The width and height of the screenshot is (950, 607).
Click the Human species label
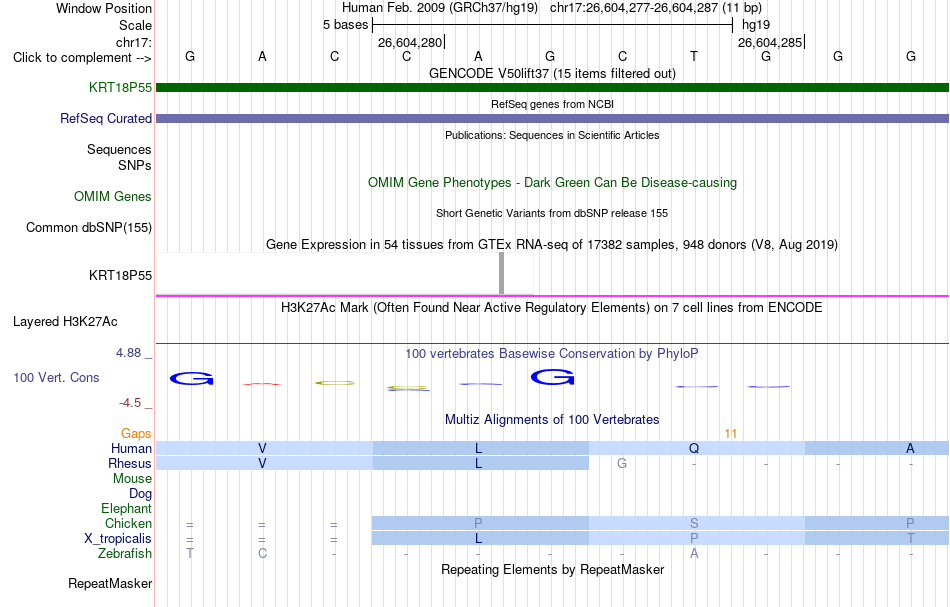pos(131,448)
